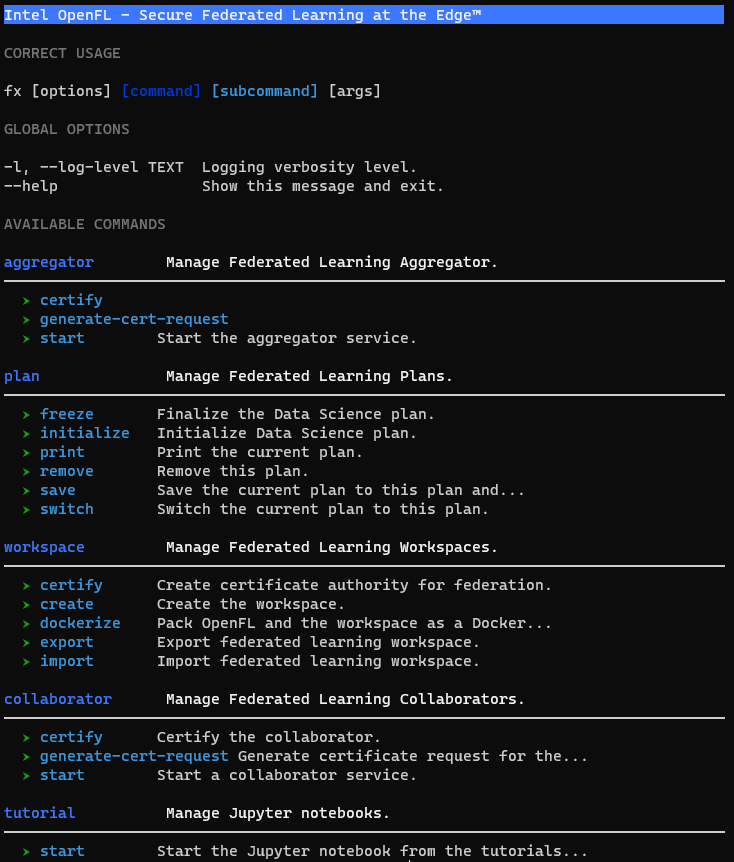Click 'Remove this plan.' description

(x=233, y=471)
